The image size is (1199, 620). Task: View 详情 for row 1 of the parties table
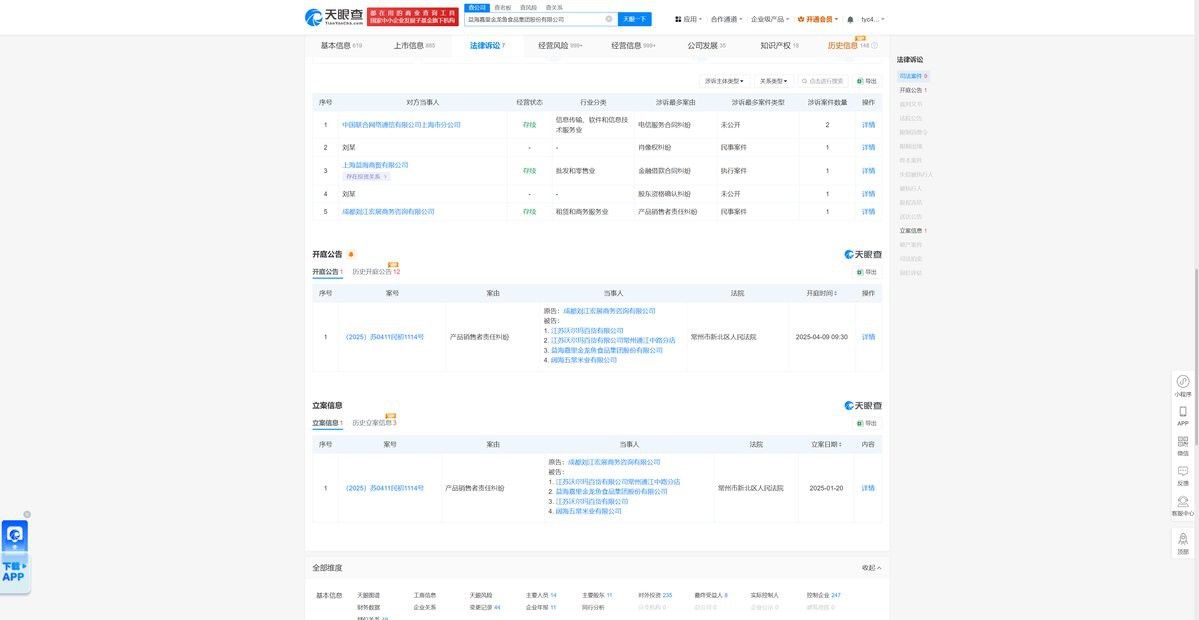(869, 125)
